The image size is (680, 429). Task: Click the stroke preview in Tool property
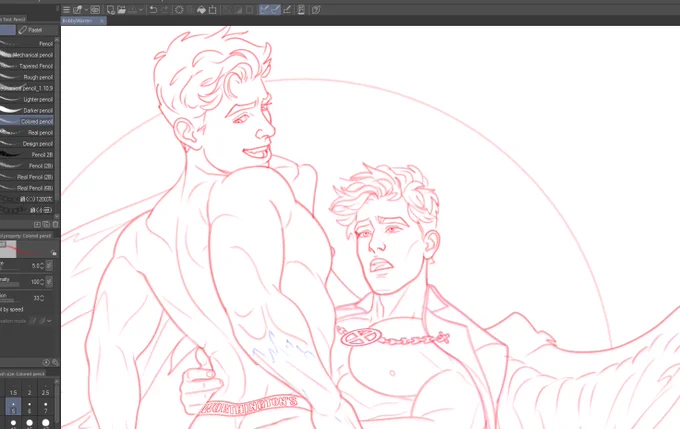click(x=24, y=249)
